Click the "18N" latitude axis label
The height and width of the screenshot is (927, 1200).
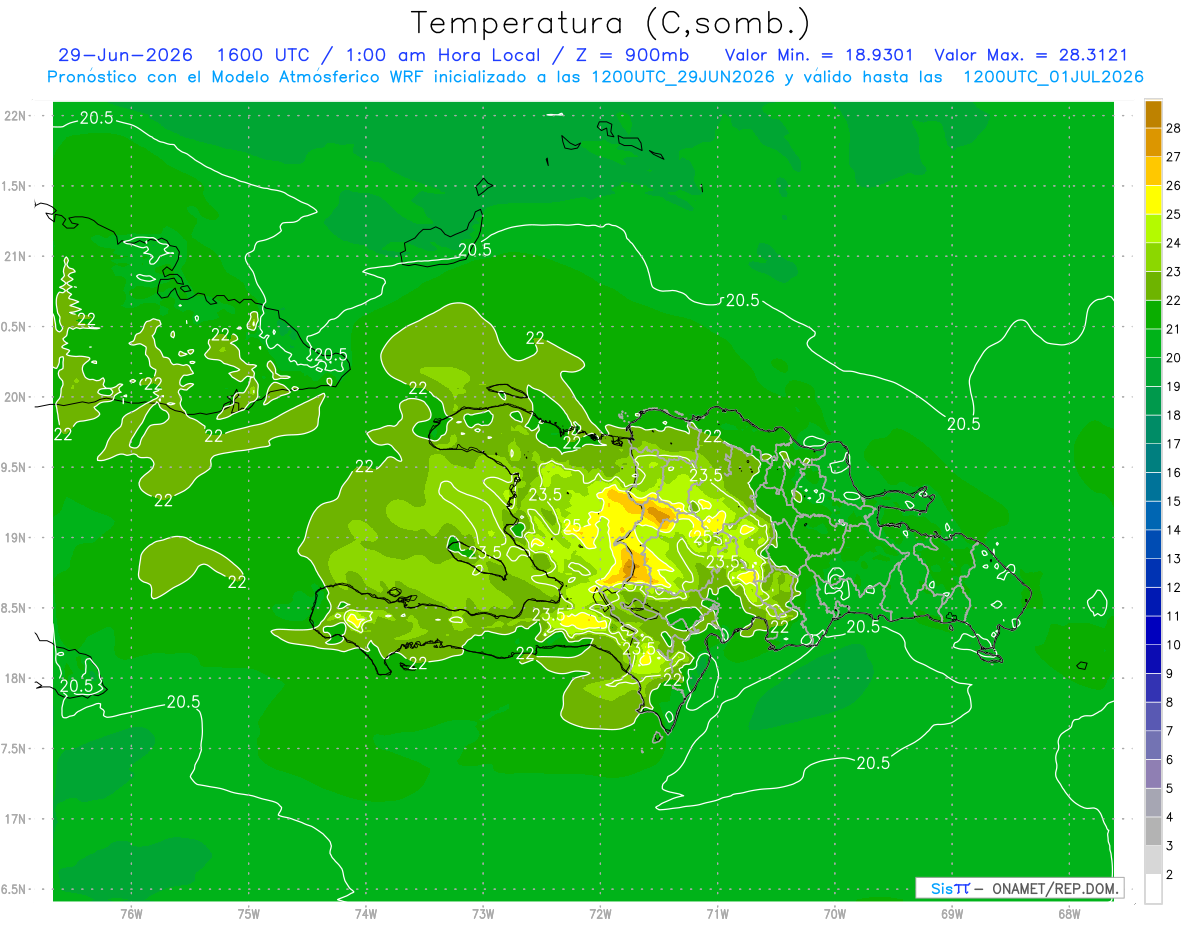(x=17, y=679)
